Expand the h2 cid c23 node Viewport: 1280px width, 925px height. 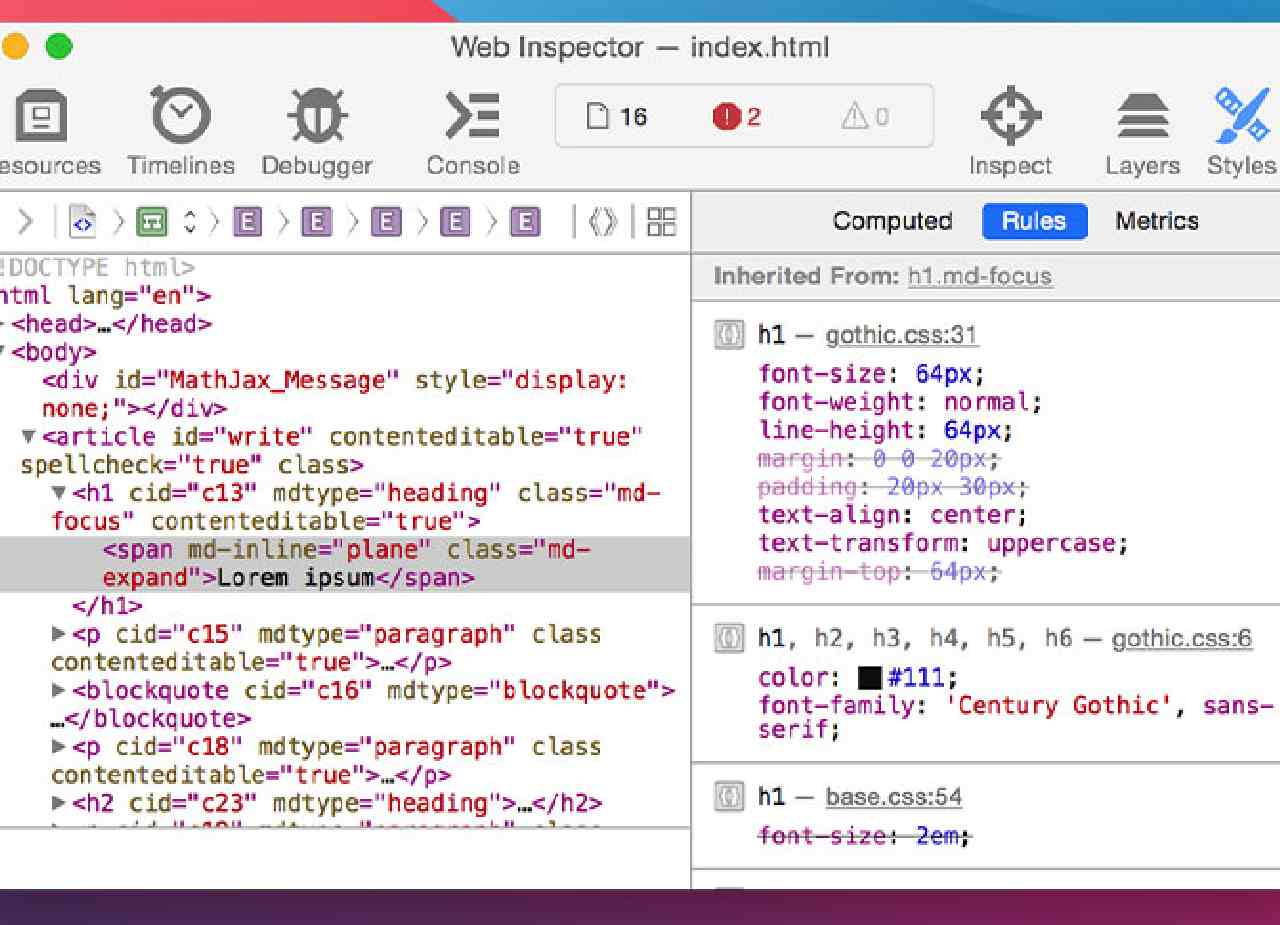click(x=59, y=803)
